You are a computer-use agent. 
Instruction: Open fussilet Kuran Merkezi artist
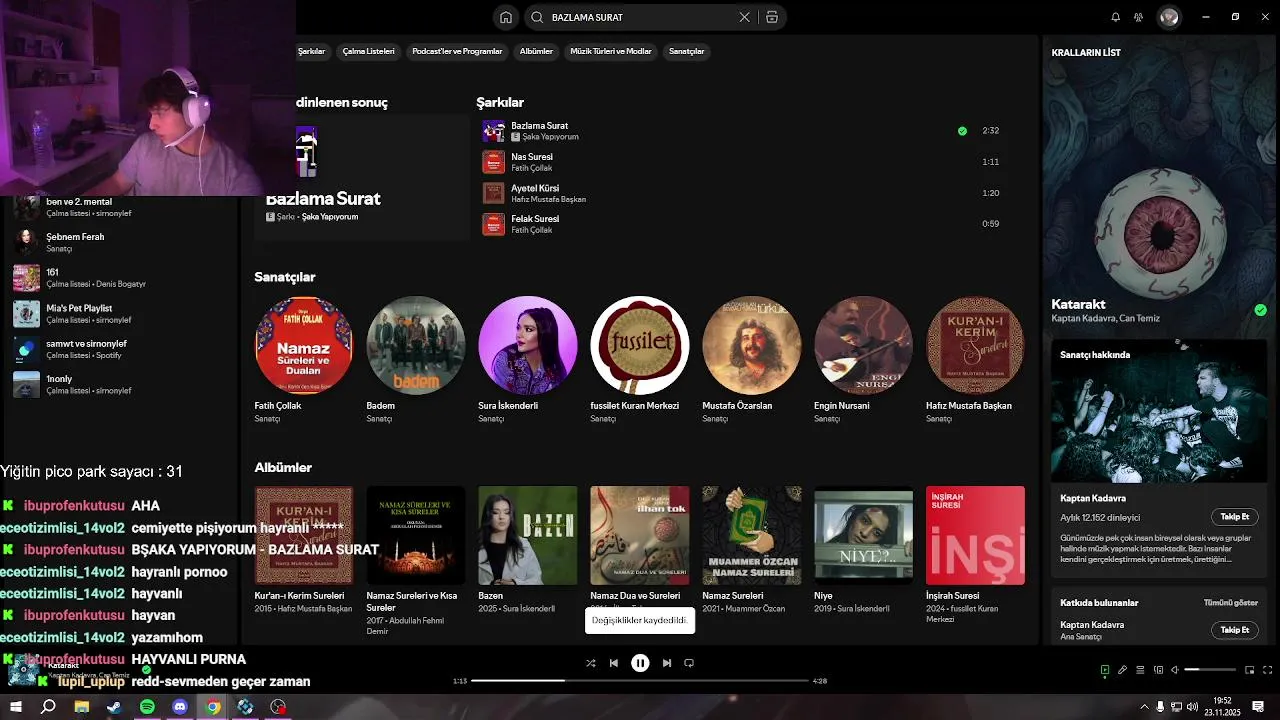(x=640, y=345)
